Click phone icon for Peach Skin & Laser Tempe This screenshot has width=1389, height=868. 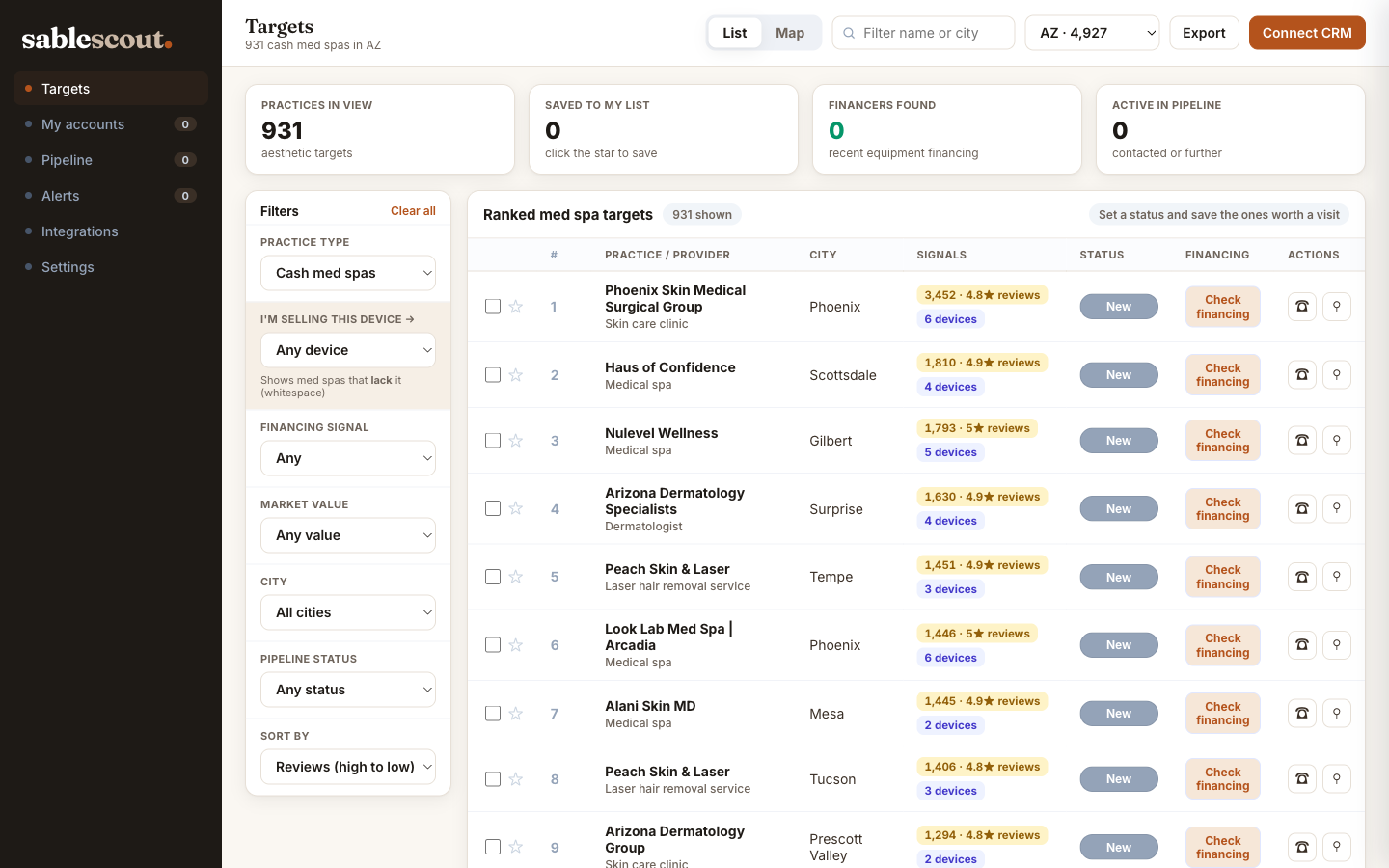click(x=1302, y=577)
